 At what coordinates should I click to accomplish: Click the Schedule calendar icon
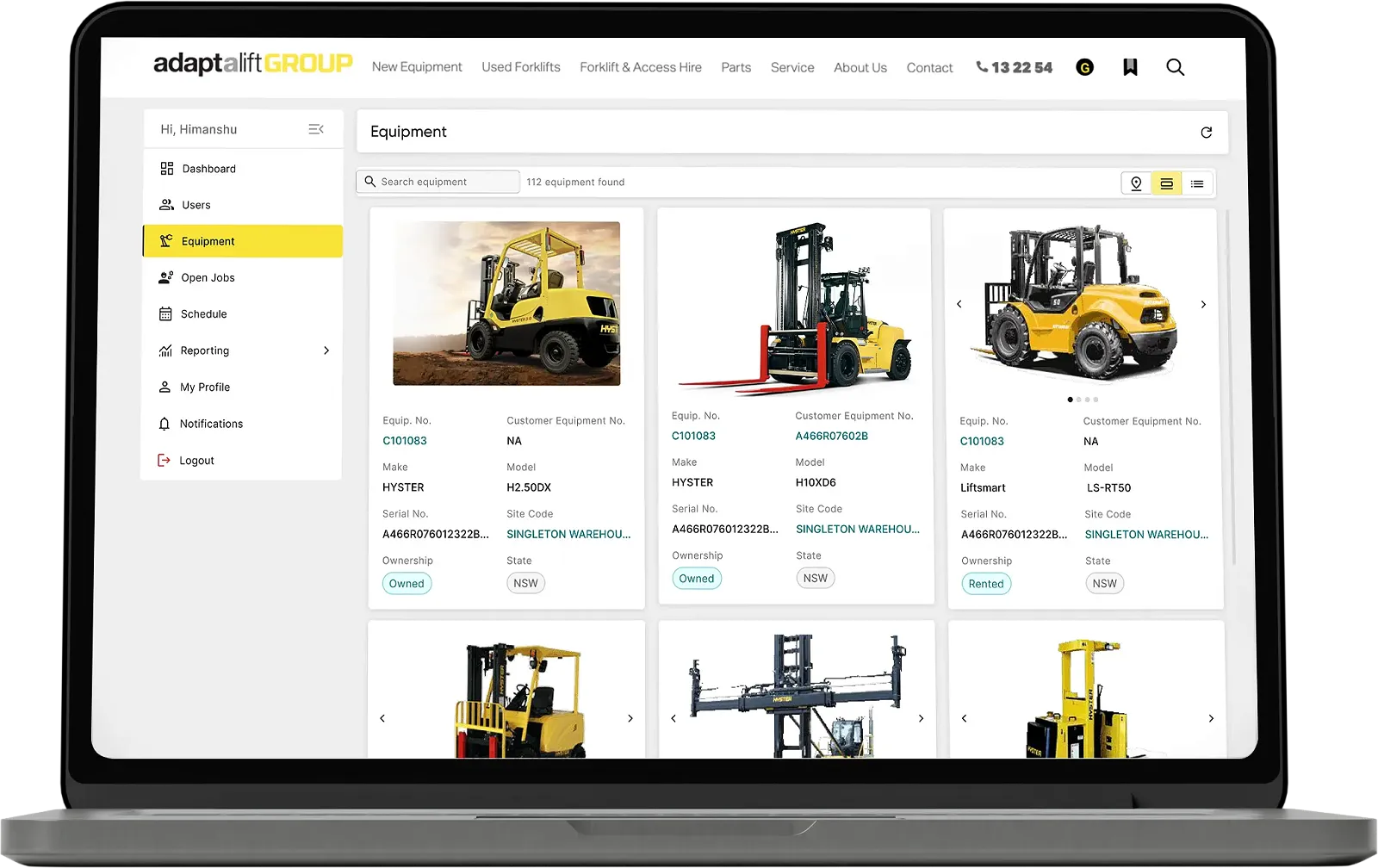tap(165, 314)
